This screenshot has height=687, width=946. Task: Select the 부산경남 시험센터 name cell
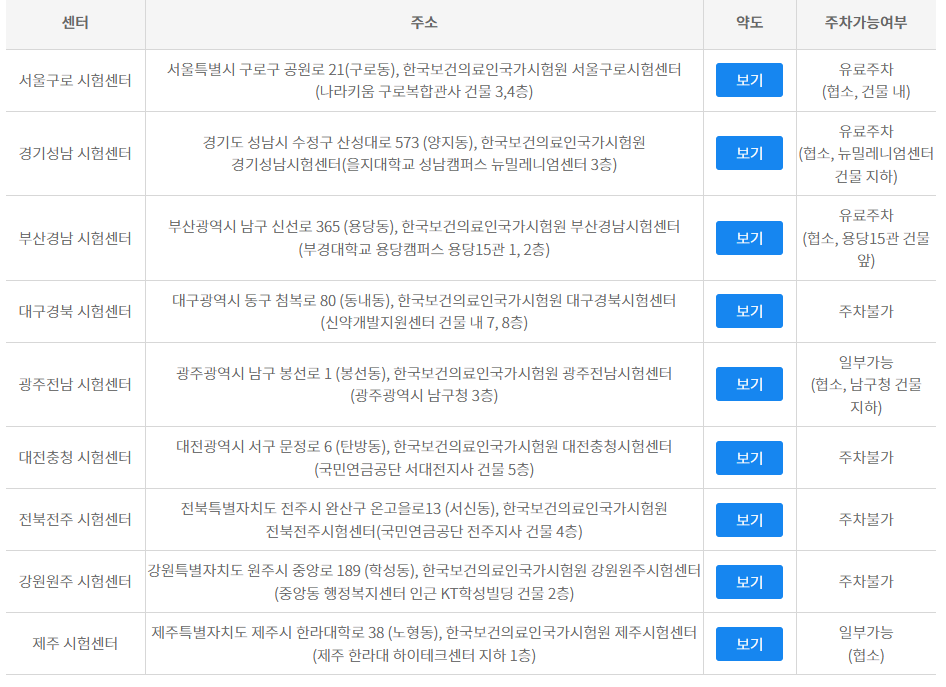75,238
